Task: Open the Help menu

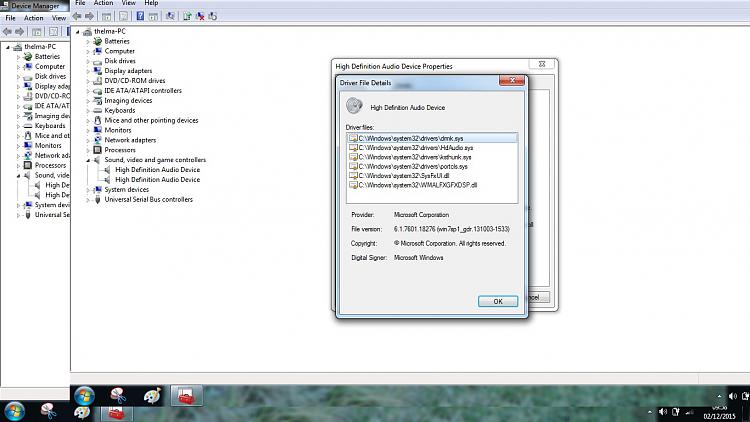Action: (151, 3)
